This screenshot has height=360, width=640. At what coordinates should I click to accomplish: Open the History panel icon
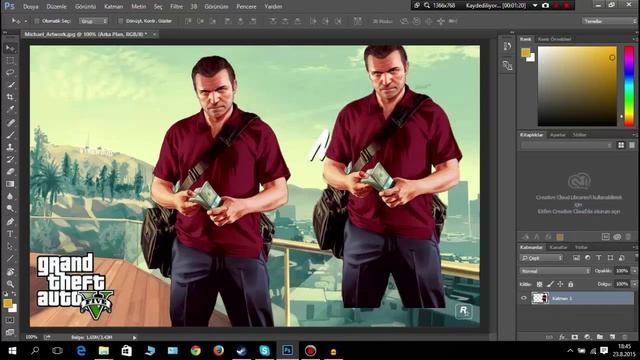click(507, 47)
